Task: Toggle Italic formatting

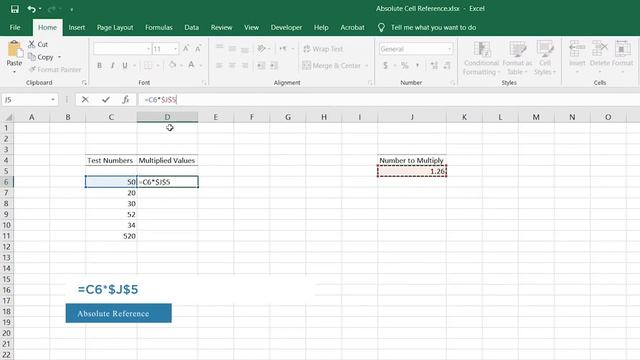Action: click(x=112, y=65)
